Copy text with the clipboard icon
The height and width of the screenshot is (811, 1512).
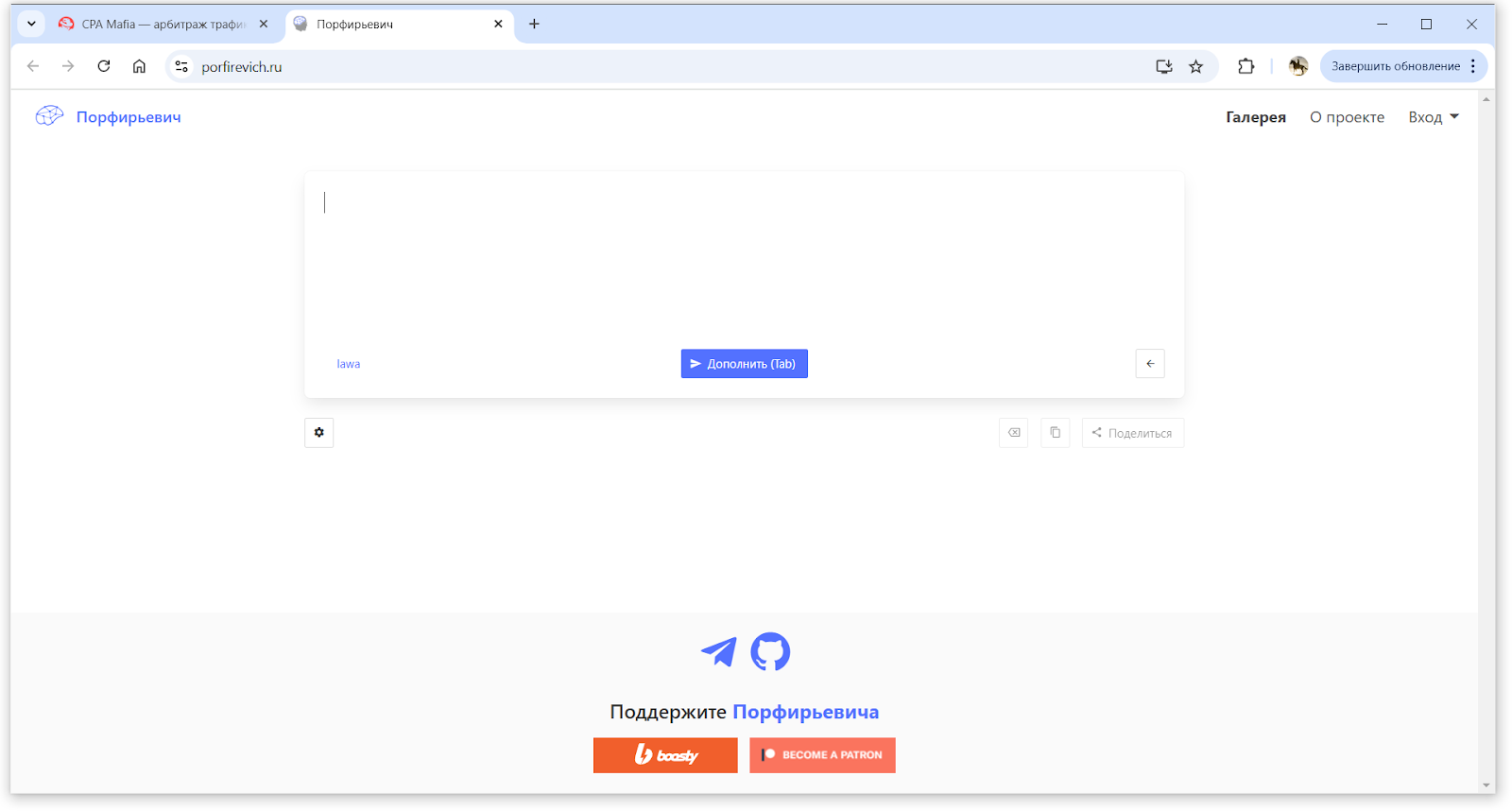[1056, 433]
